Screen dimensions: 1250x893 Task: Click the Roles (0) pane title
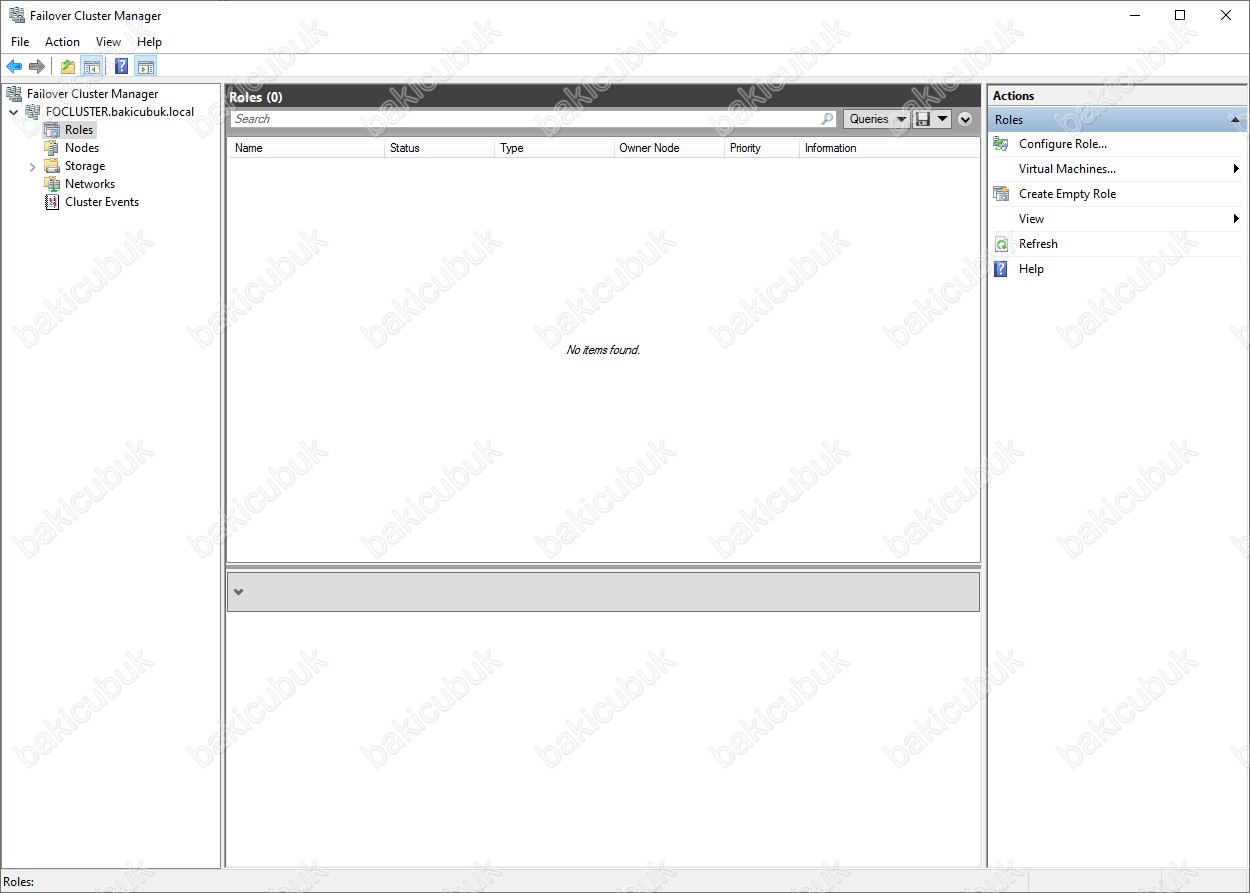click(256, 97)
